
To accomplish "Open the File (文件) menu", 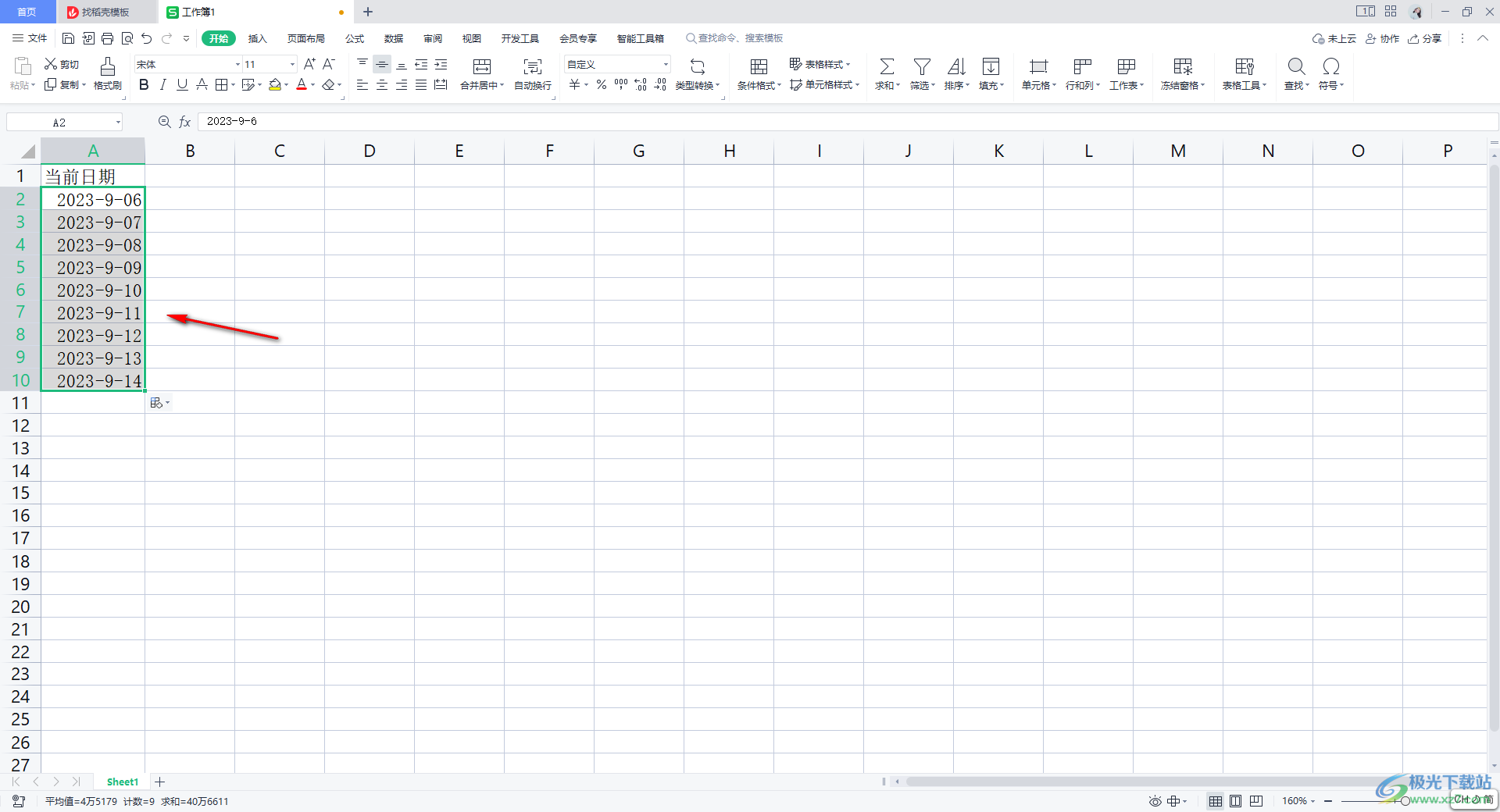I will pyautogui.click(x=30, y=38).
